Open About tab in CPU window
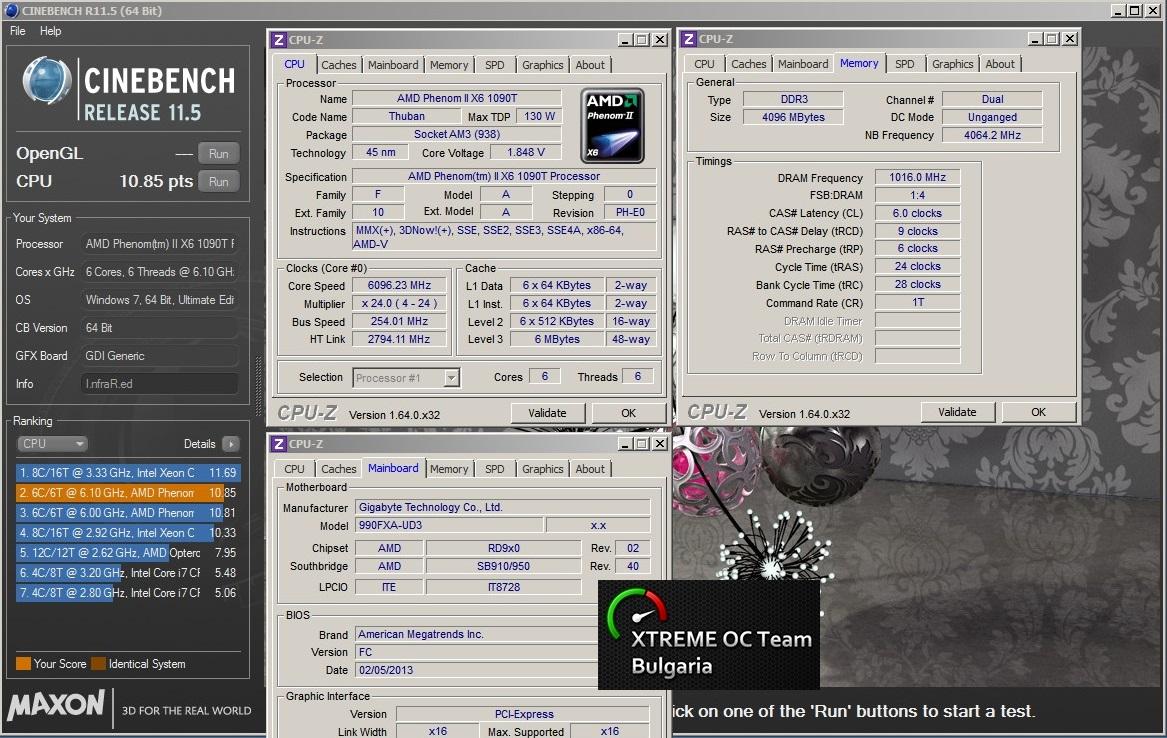This screenshot has width=1167, height=738. click(590, 65)
